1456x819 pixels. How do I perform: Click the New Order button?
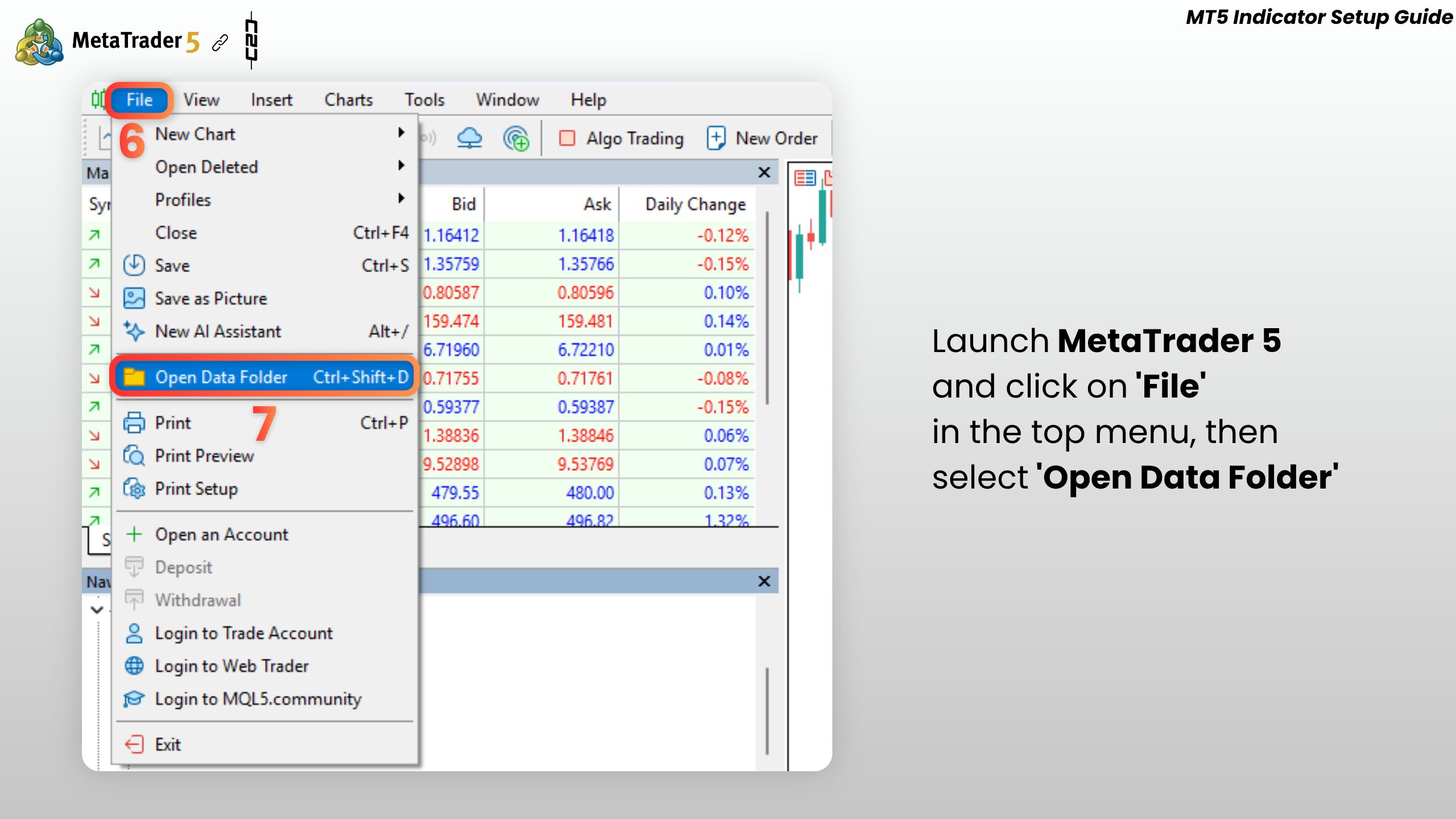pos(762,138)
